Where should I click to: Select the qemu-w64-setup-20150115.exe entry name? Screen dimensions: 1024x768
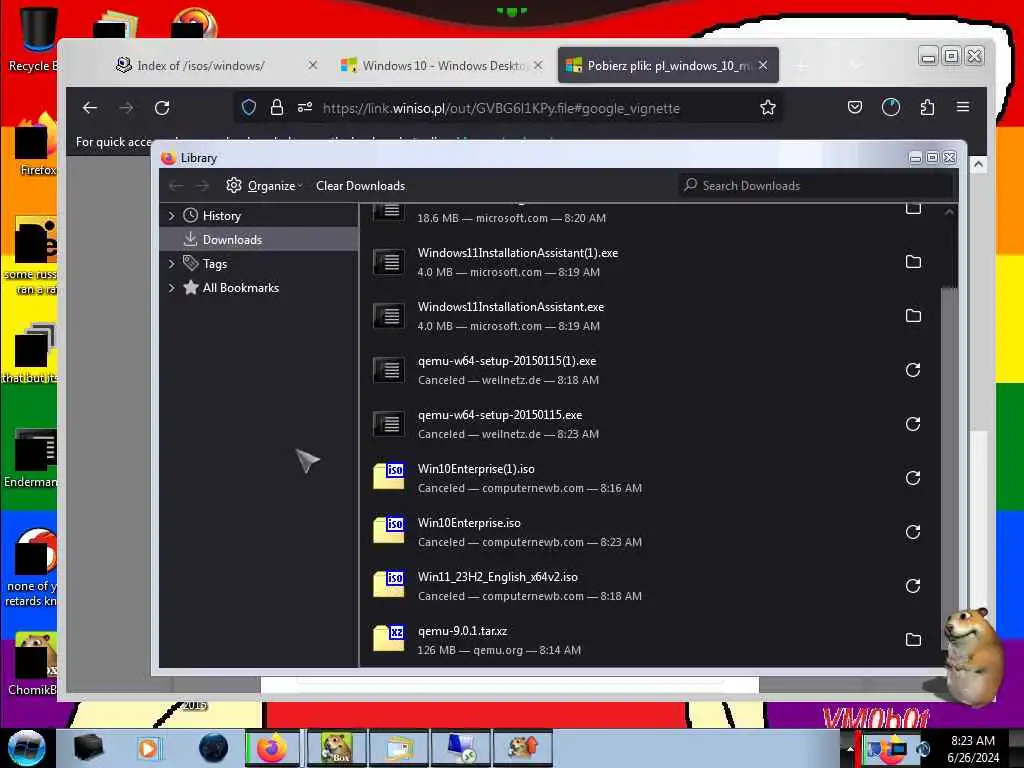point(500,415)
